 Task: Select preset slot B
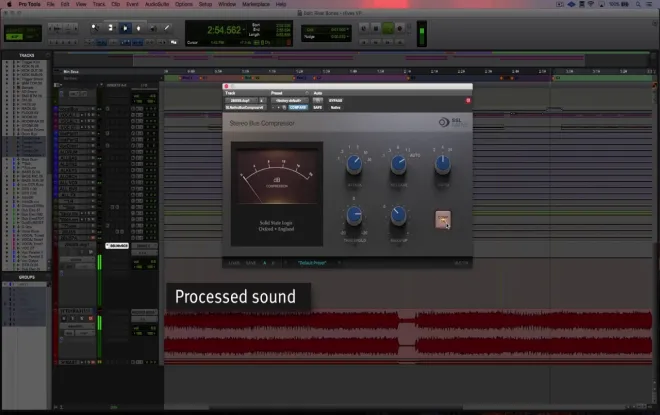click(x=273, y=263)
